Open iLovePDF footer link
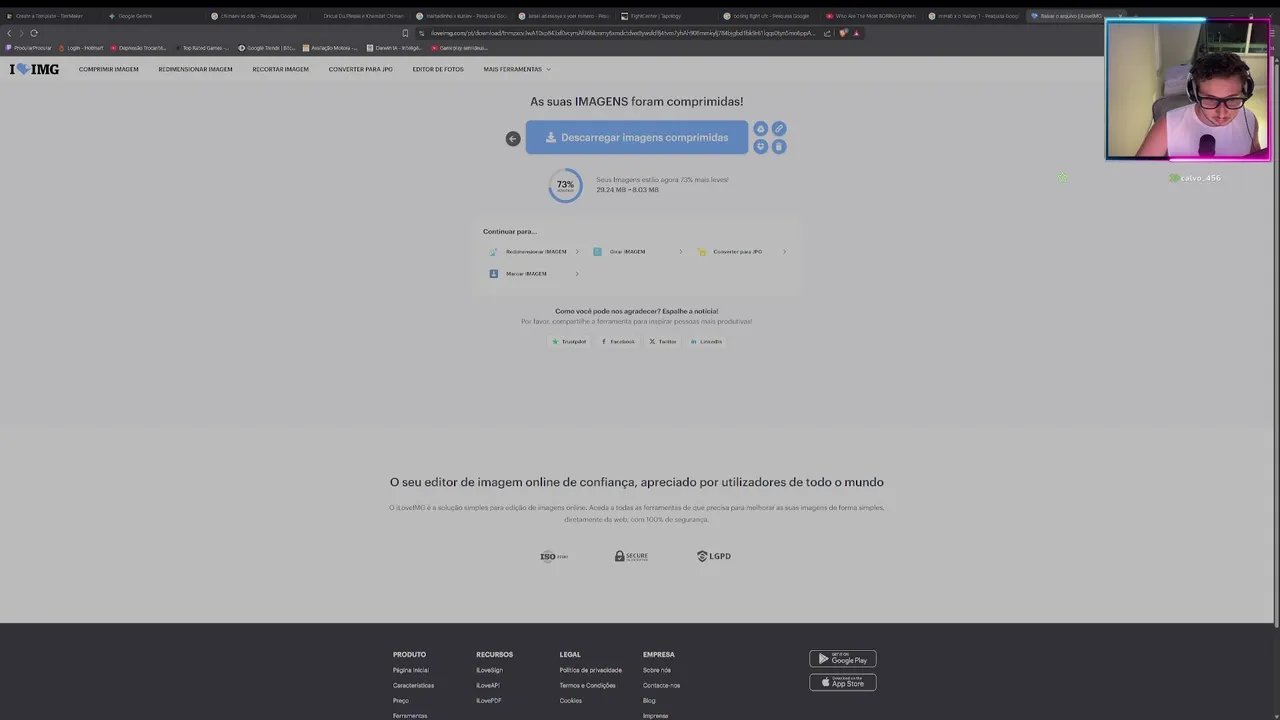 pos(488,700)
